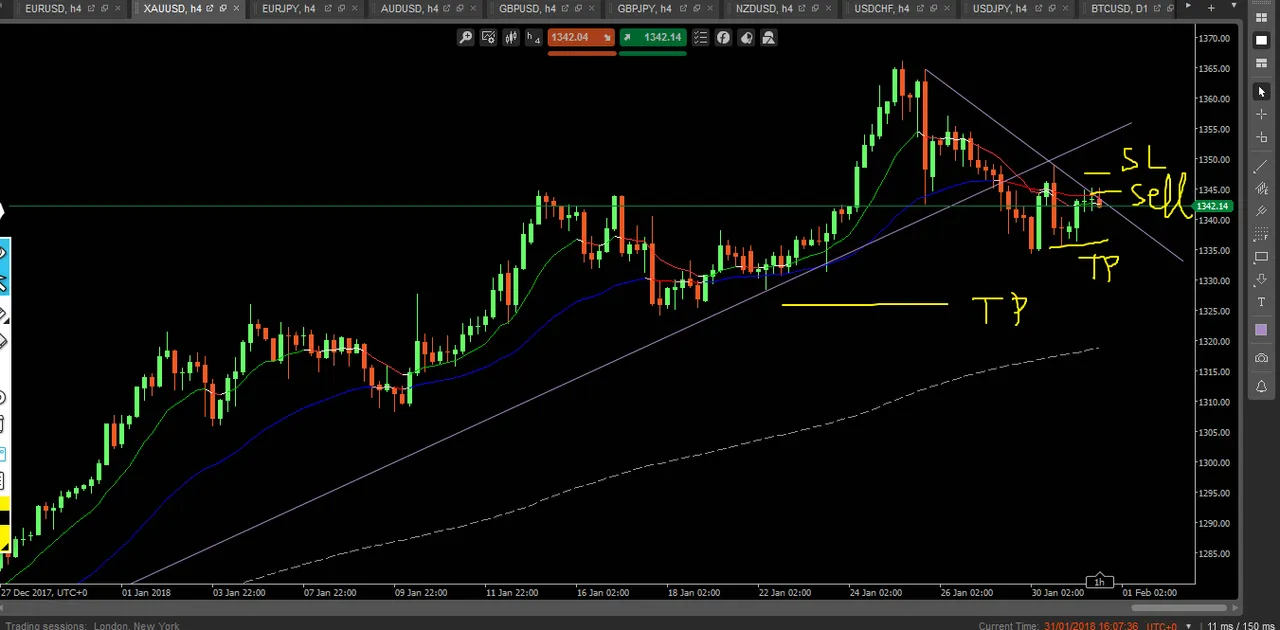Create a price alert with bell icon
Image resolution: width=1280 pixels, height=630 pixels.
click(1261, 386)
